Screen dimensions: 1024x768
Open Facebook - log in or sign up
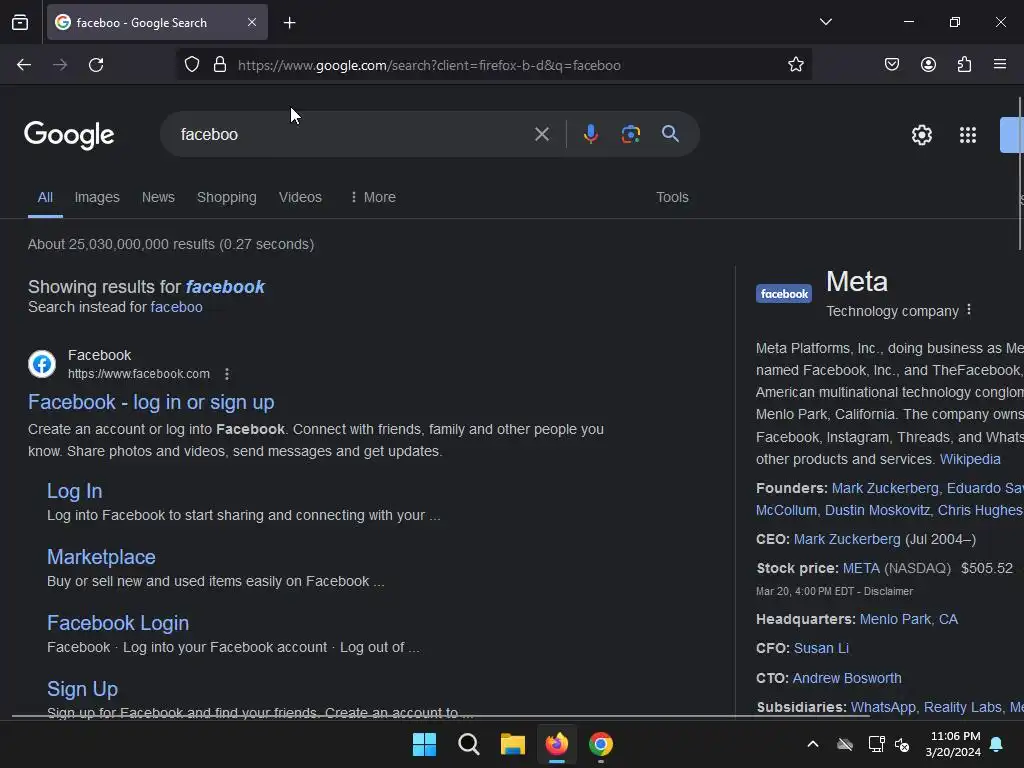151,402
